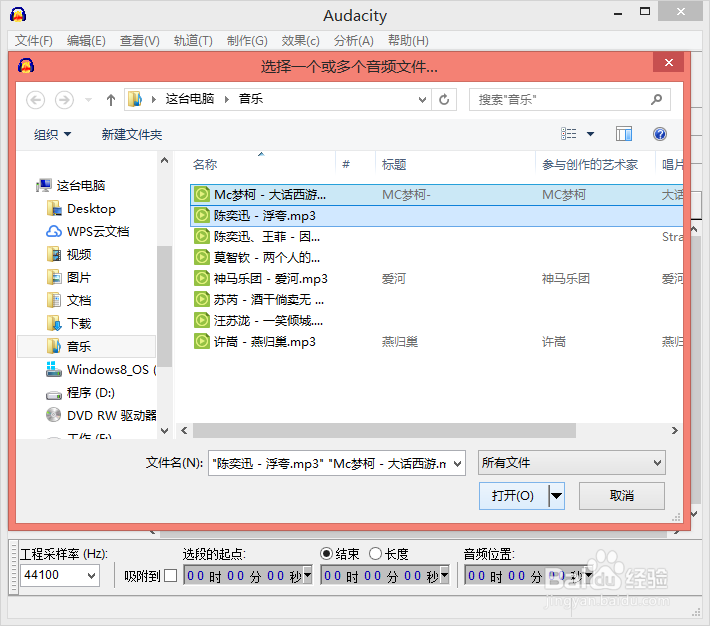
Task: Select the 结束 radio button
Action: pyautogui.click(x=326, y=554)
